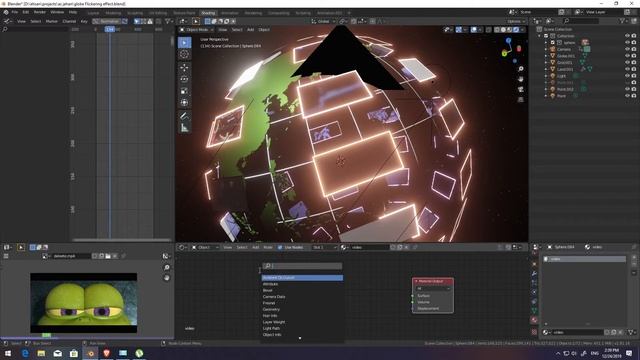
Task: Open the File menu
Action: click(x=15, y=12)
